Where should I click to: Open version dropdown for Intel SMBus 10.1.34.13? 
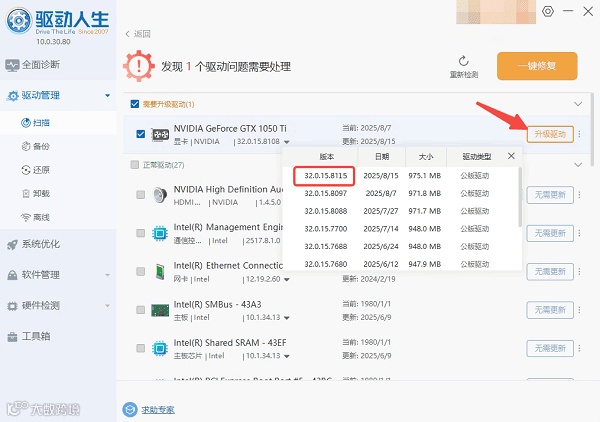pos(287,318)
